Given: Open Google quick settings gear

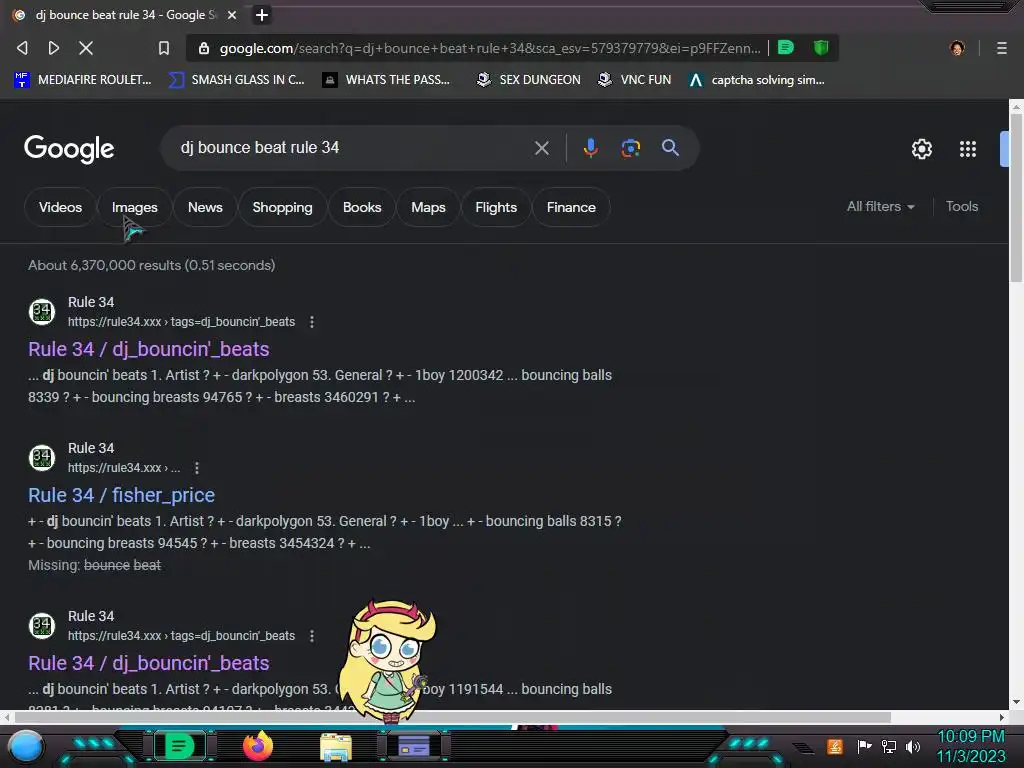Looking at the screenshot, I should coord(921,149).
